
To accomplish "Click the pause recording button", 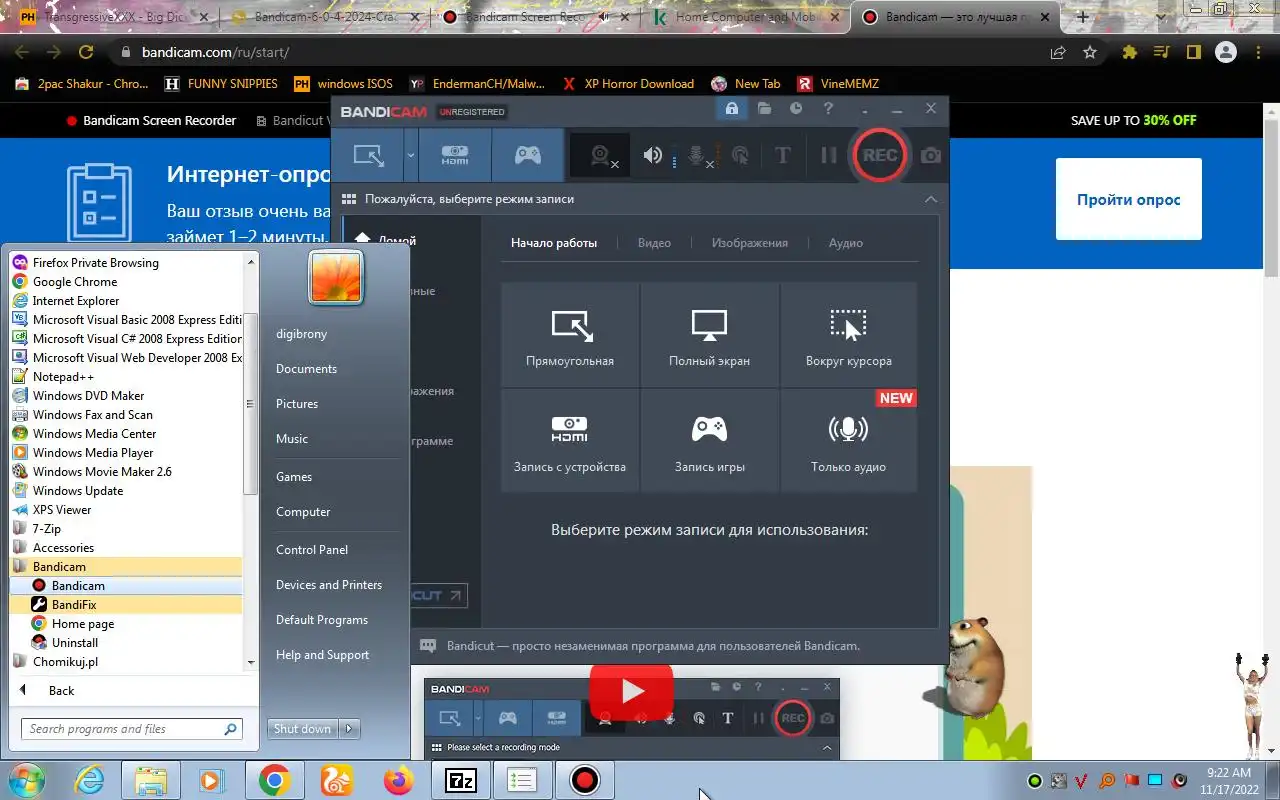I will pyautogui.click(x=828, y=155).
